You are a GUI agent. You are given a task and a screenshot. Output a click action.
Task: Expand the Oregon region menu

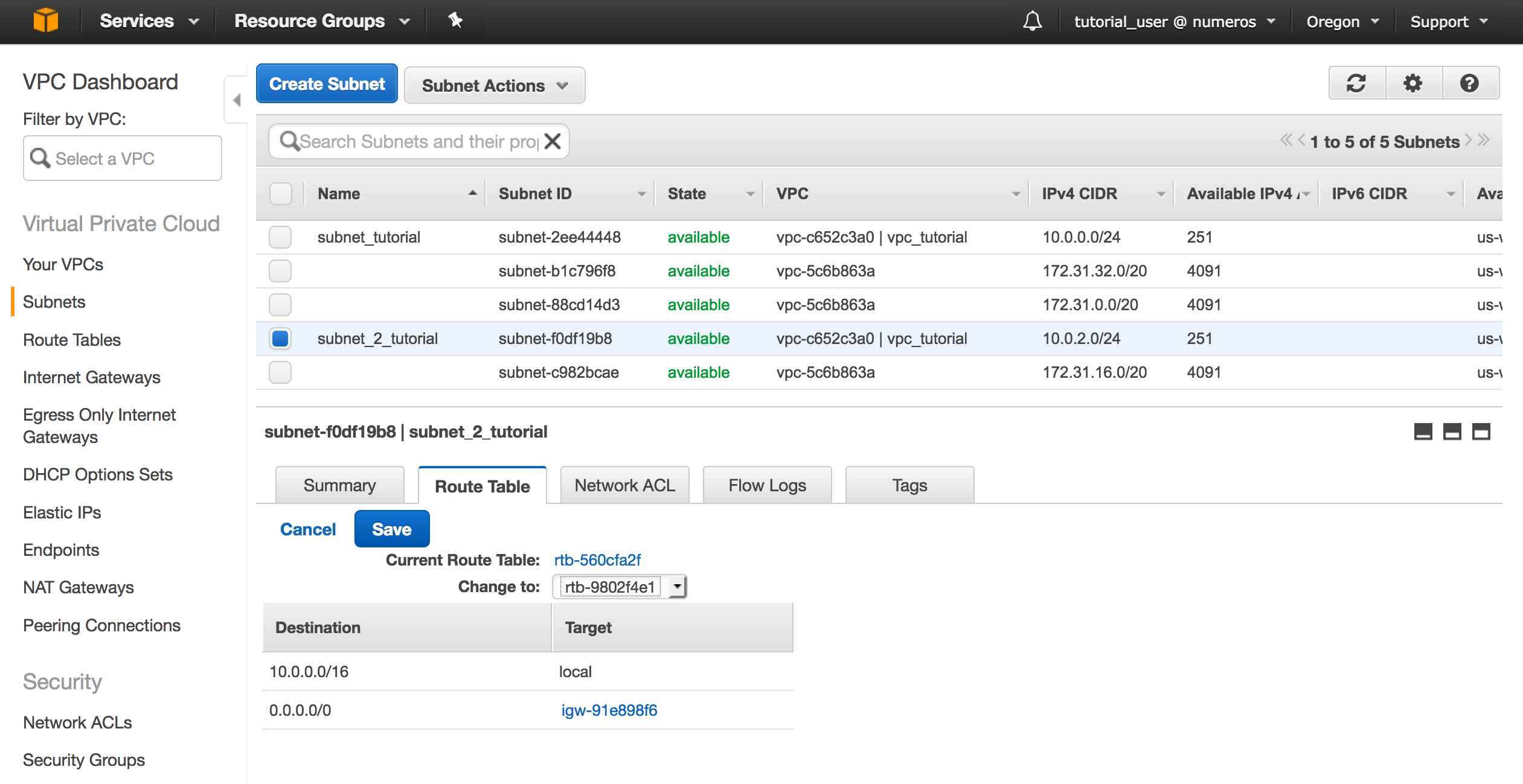pyautogui.click(x=1342, y=22)
